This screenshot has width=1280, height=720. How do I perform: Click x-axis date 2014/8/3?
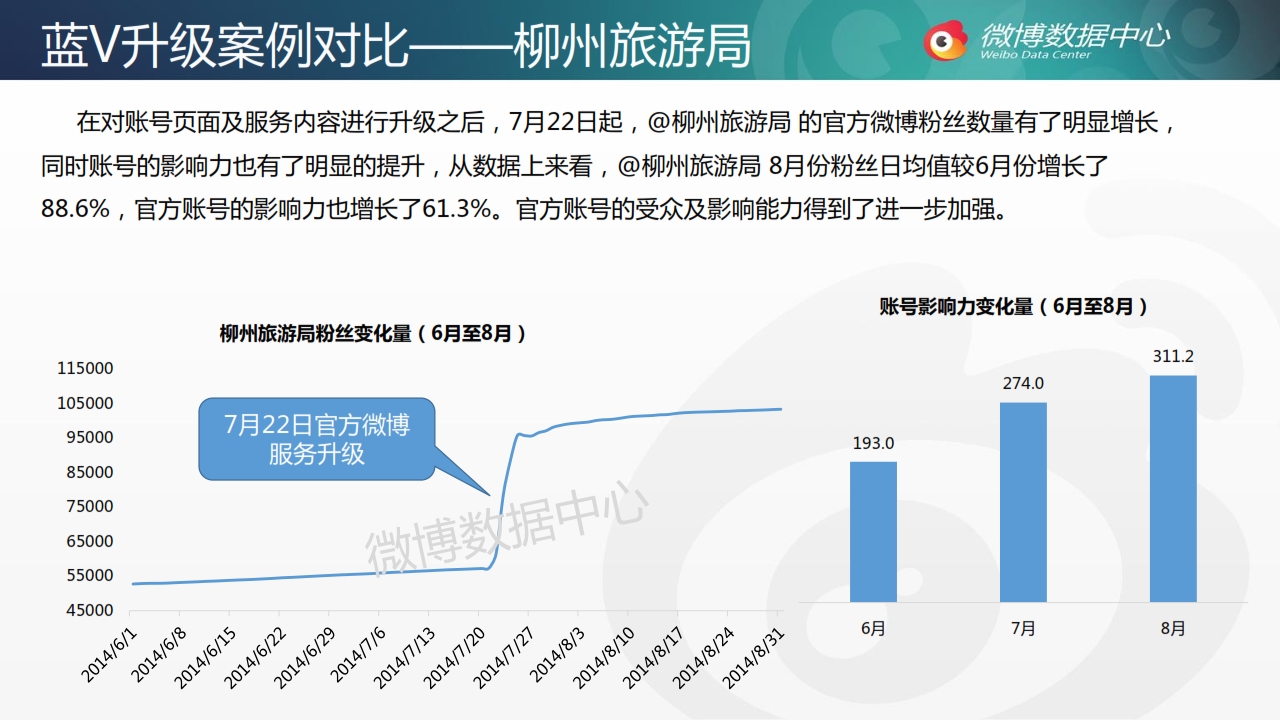click(x=557, y=656)
